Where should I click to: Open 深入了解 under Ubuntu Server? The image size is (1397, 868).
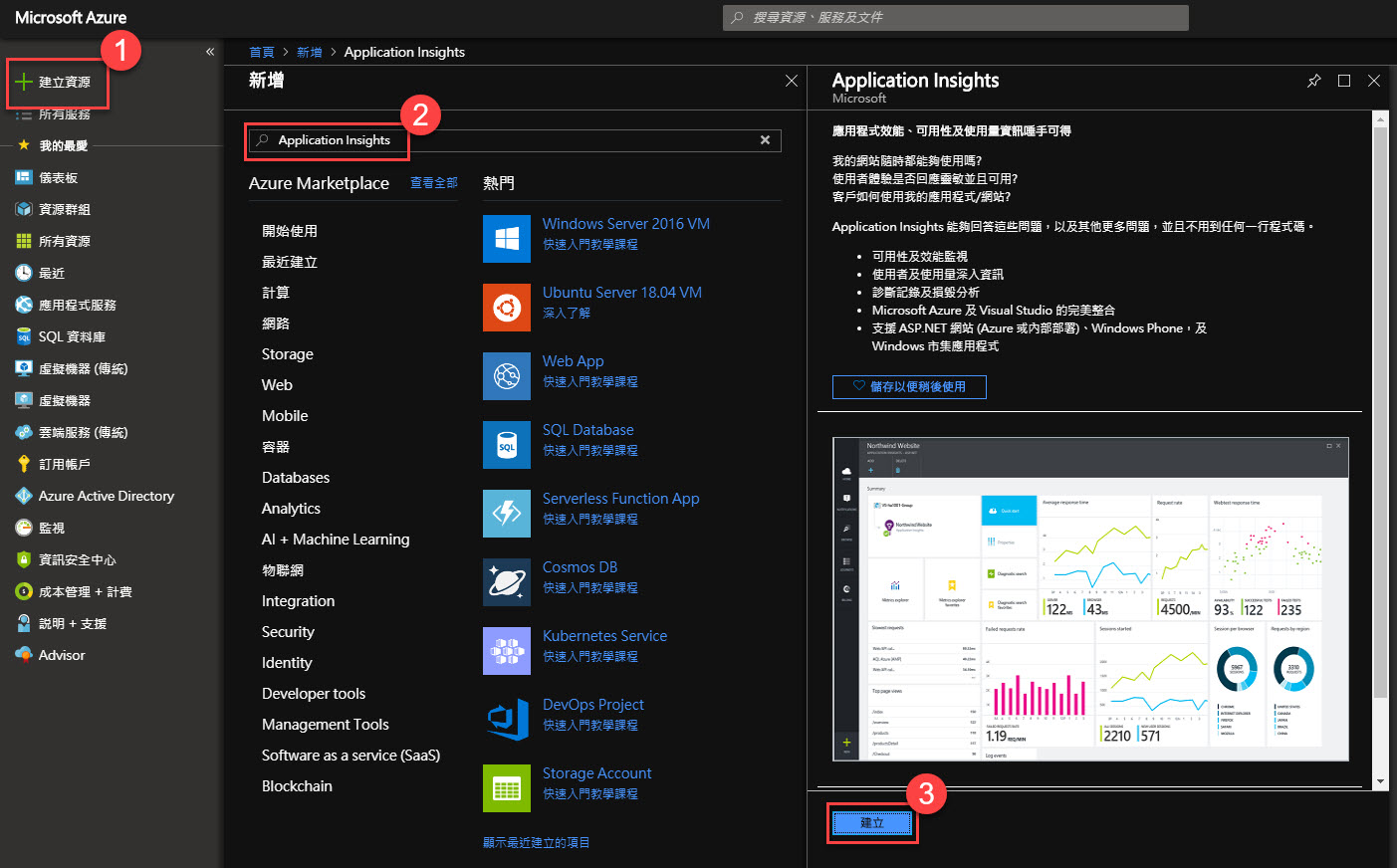(x=567, y=313)
